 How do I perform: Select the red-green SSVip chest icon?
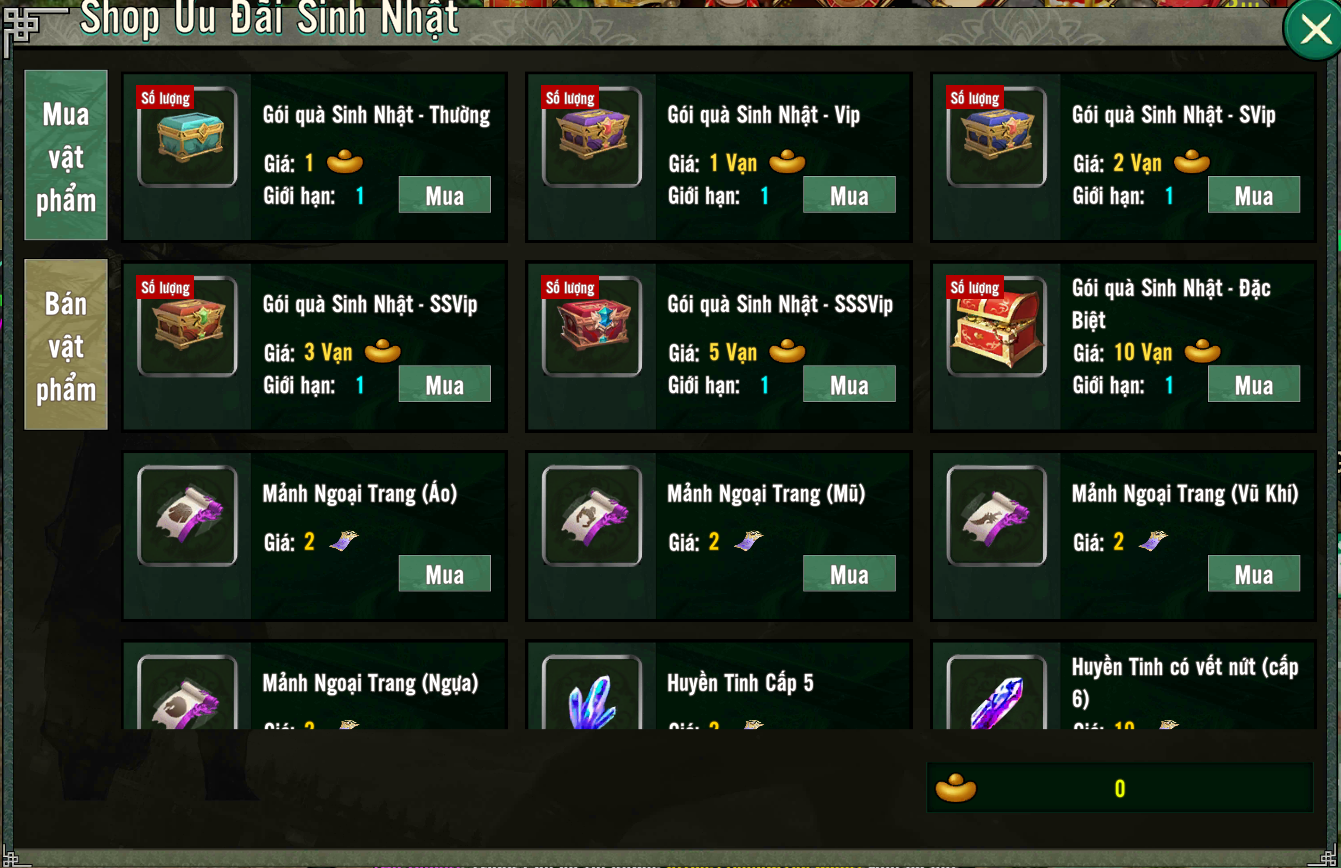(187, 326)
